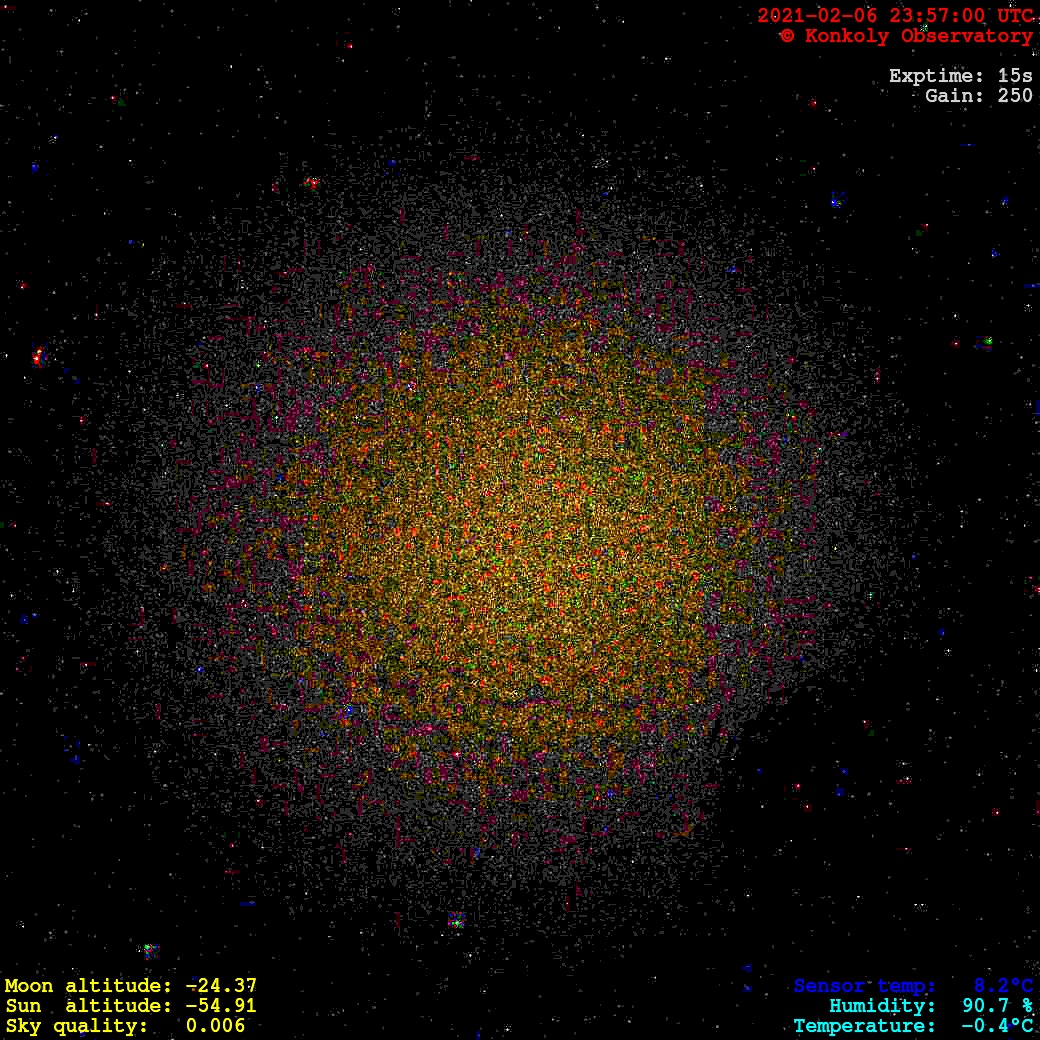1040x1040 pixels.
Task: Click the Humidity label
Action: pyautogui.click(x=882, y=1006)
